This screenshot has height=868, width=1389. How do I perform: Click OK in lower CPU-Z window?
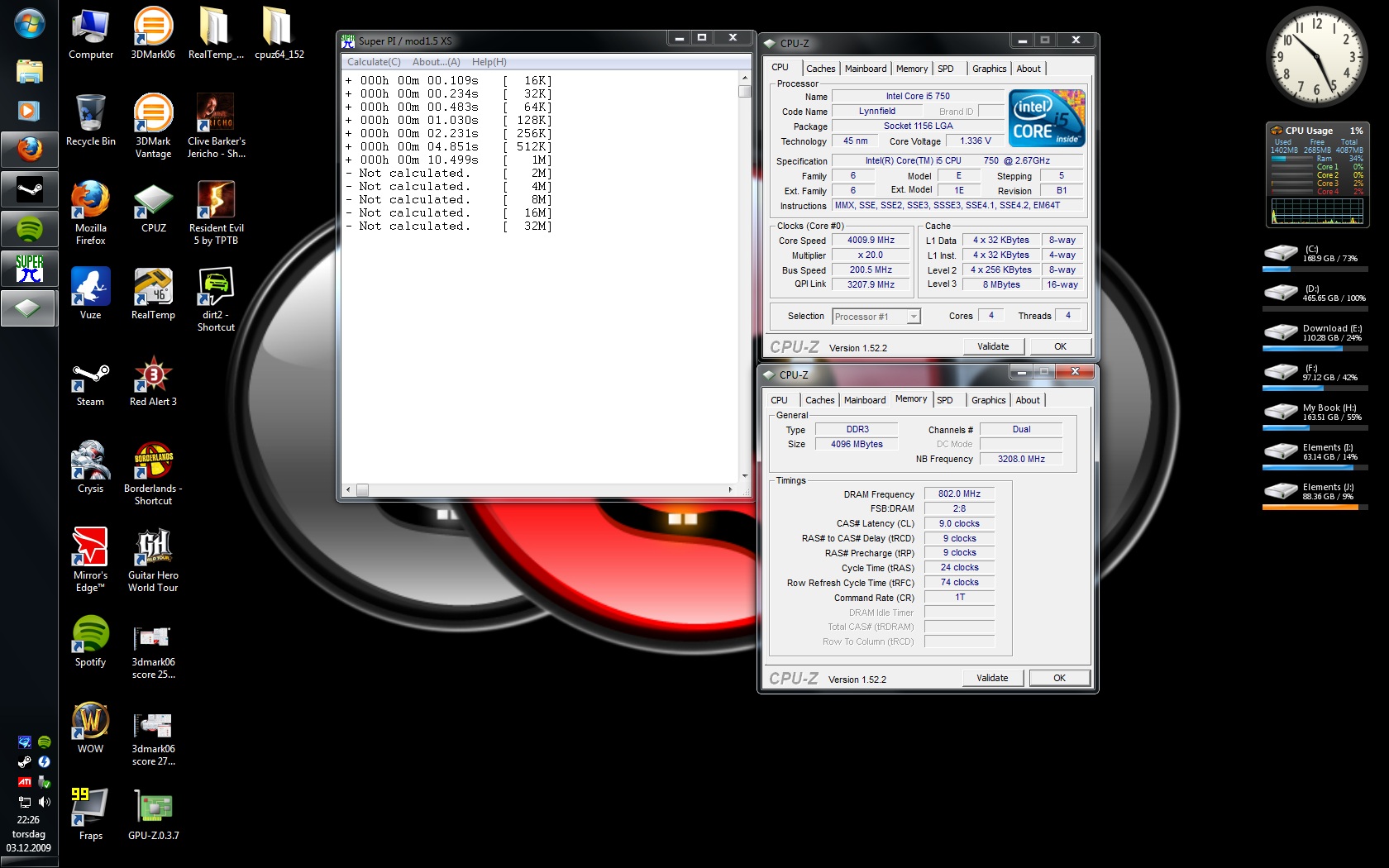click(x=1059, y=678)
